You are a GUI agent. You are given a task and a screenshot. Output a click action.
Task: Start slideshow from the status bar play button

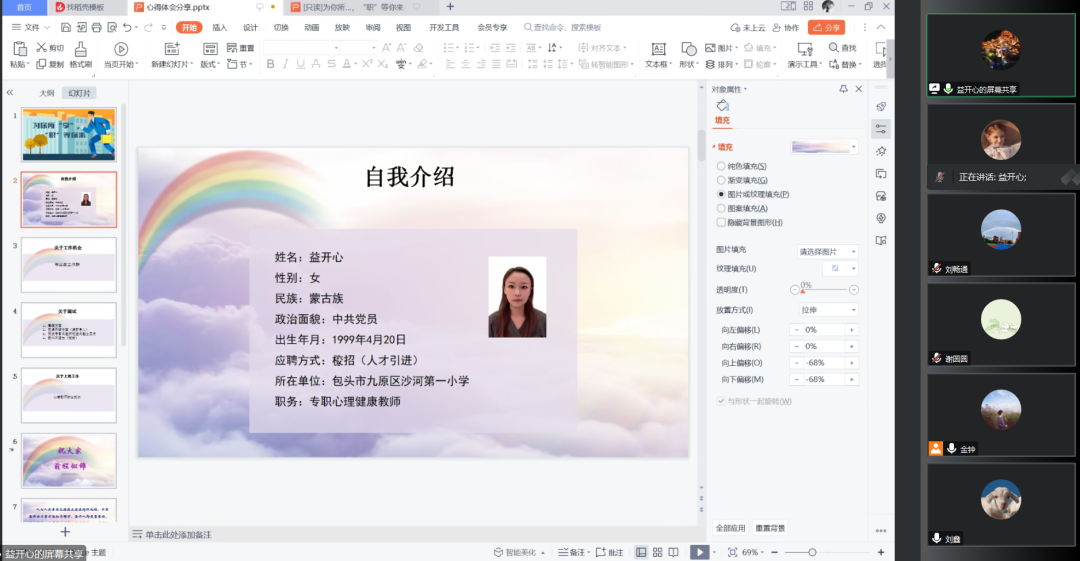click(700, 552)
